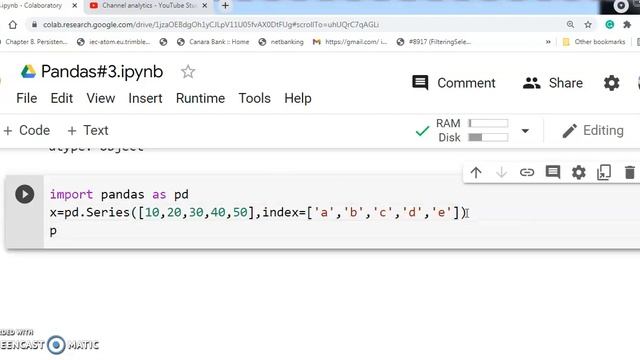Viewport: 640px width, 360px height.
Task: Open the File menu
Action: pos(27,98)
